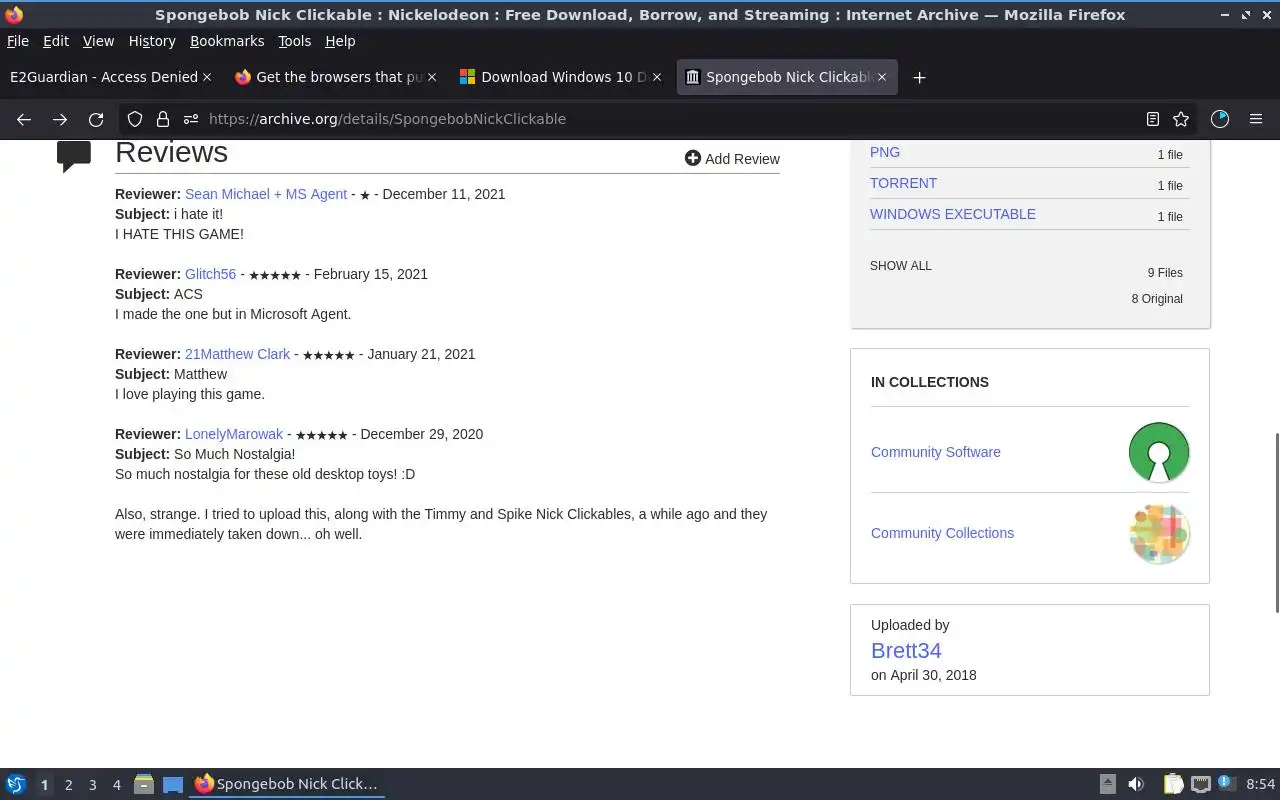The image size is (1280, 800).
Task: Click the Add Review plus icon
Action: coord(692,158)
